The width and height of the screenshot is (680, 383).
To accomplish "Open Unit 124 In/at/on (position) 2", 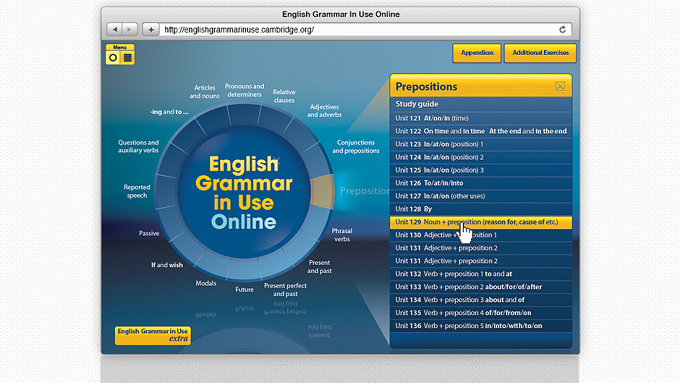I will coord(481,157).
